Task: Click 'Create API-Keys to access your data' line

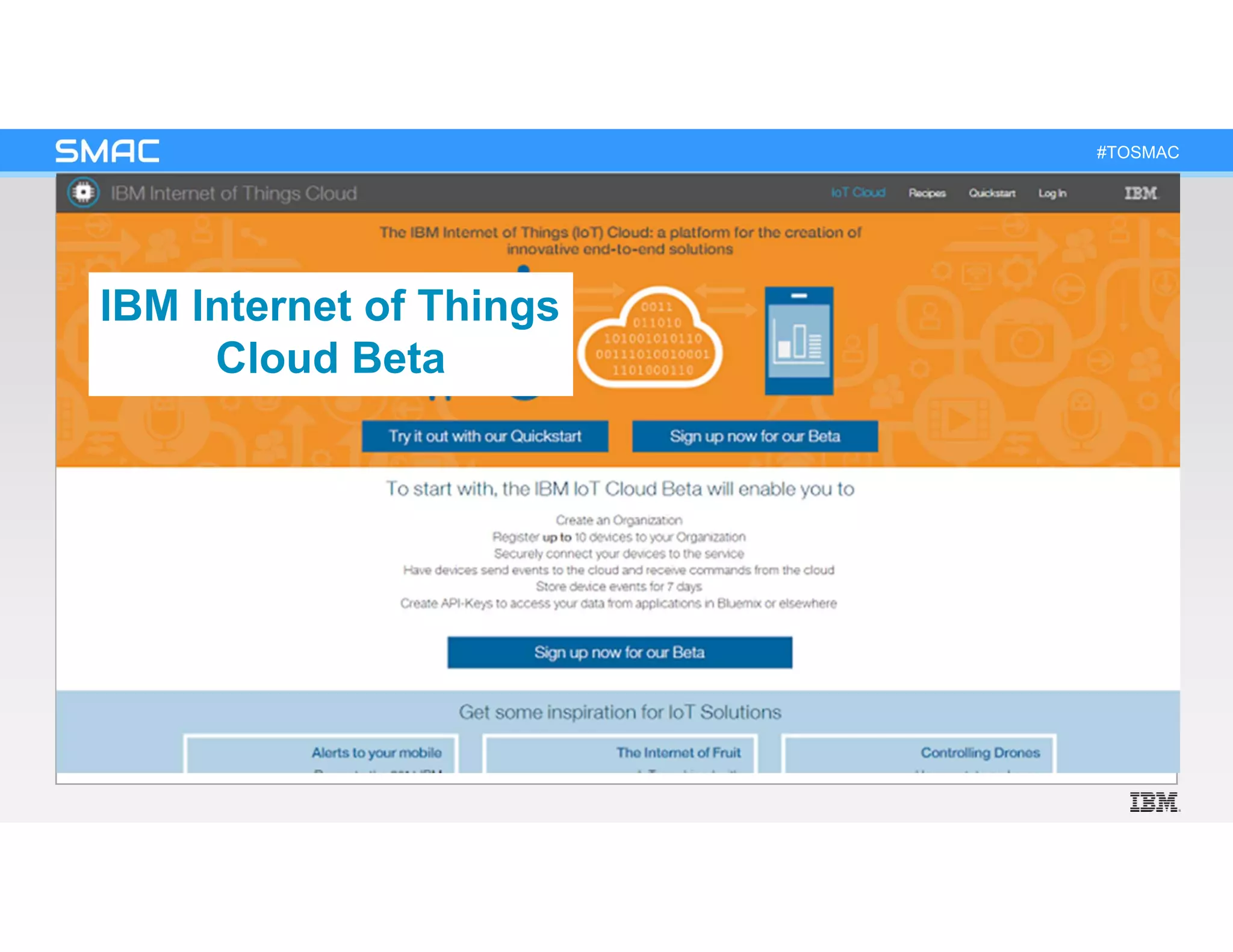Action: click(619, 603)
